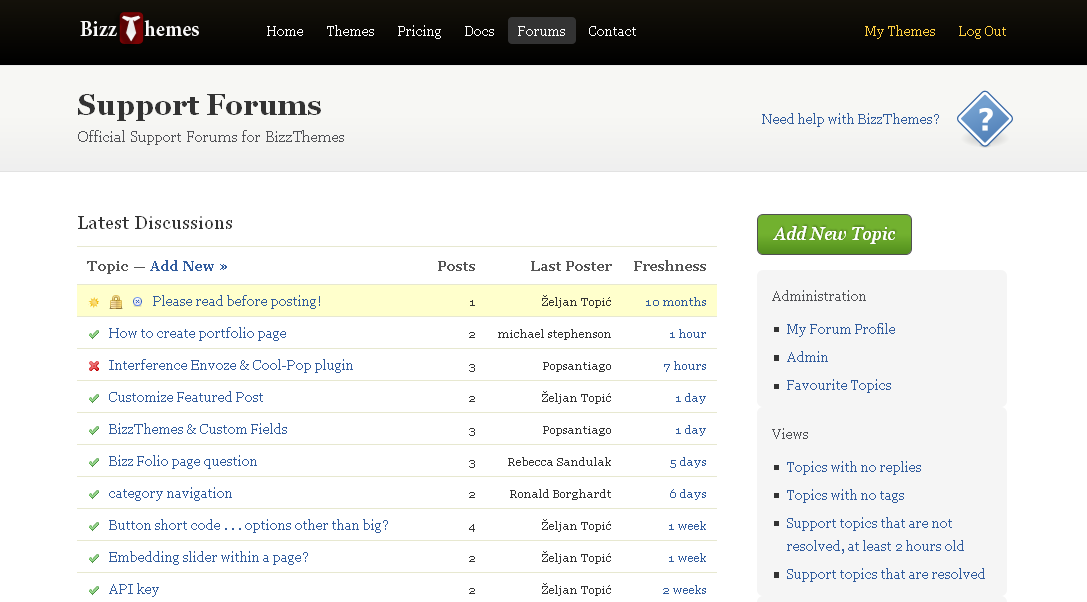Screen dimensions: 1087x602
Task: Click the 'Last Poster' column header
Action: pos(571,266)
